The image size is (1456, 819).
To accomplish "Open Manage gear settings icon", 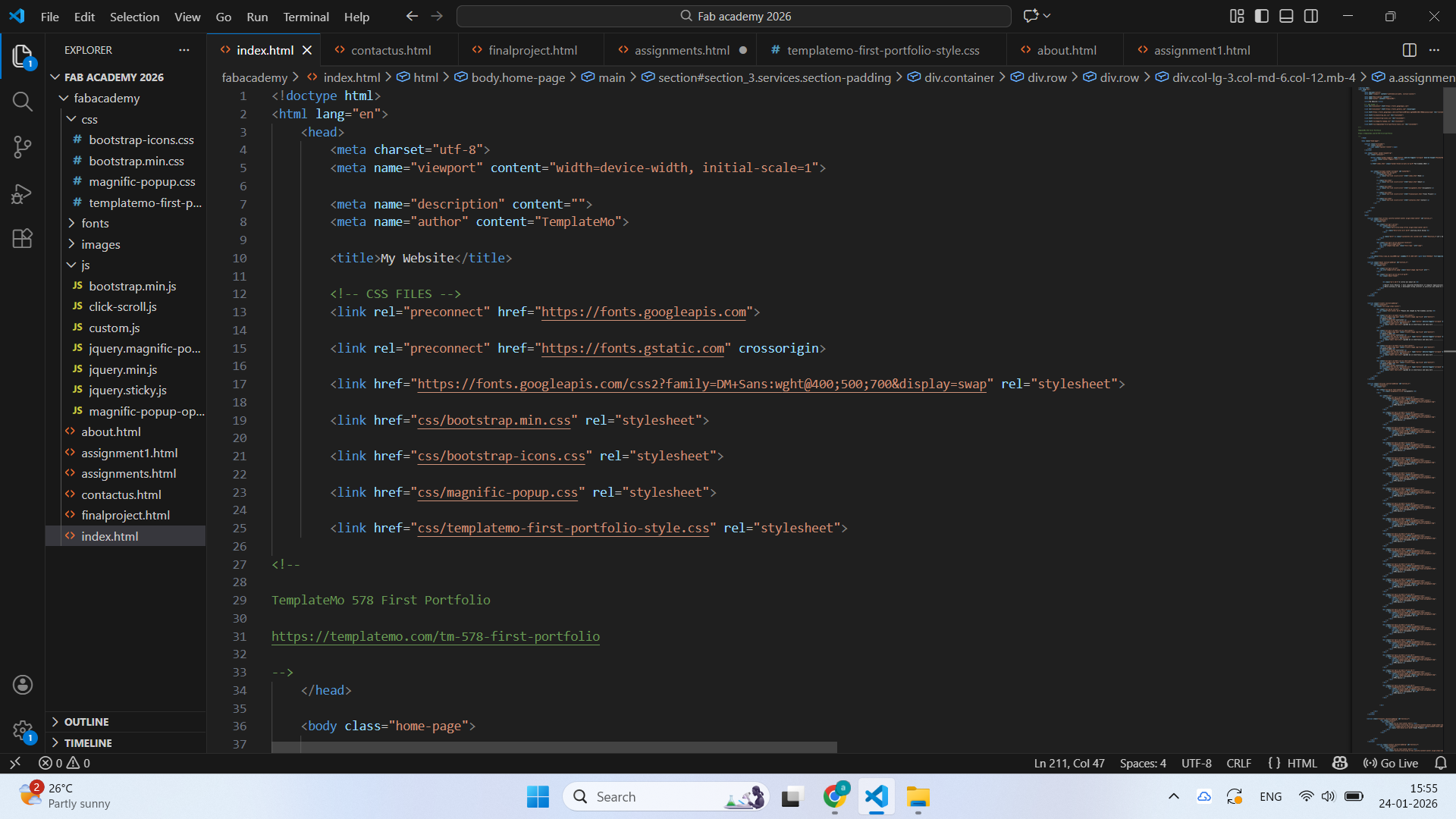I will [23, 730].
